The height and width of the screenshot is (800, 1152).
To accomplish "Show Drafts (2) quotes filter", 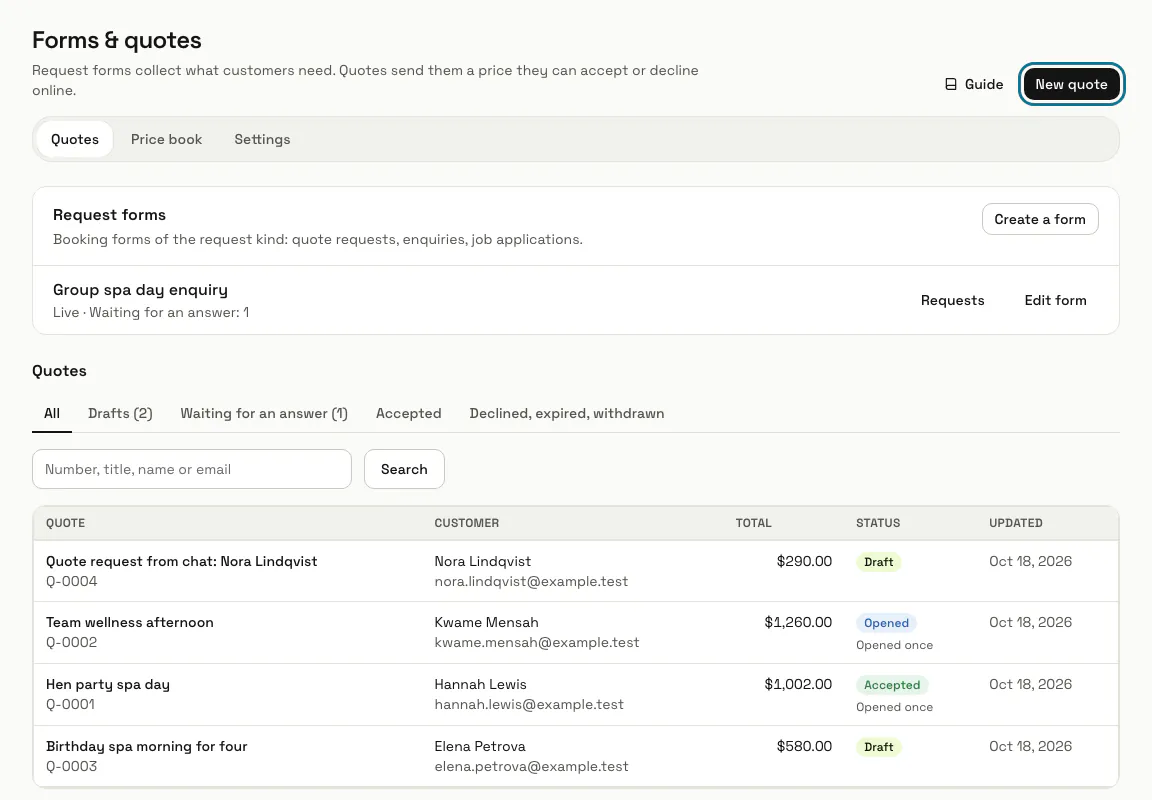I will point(120,414).
